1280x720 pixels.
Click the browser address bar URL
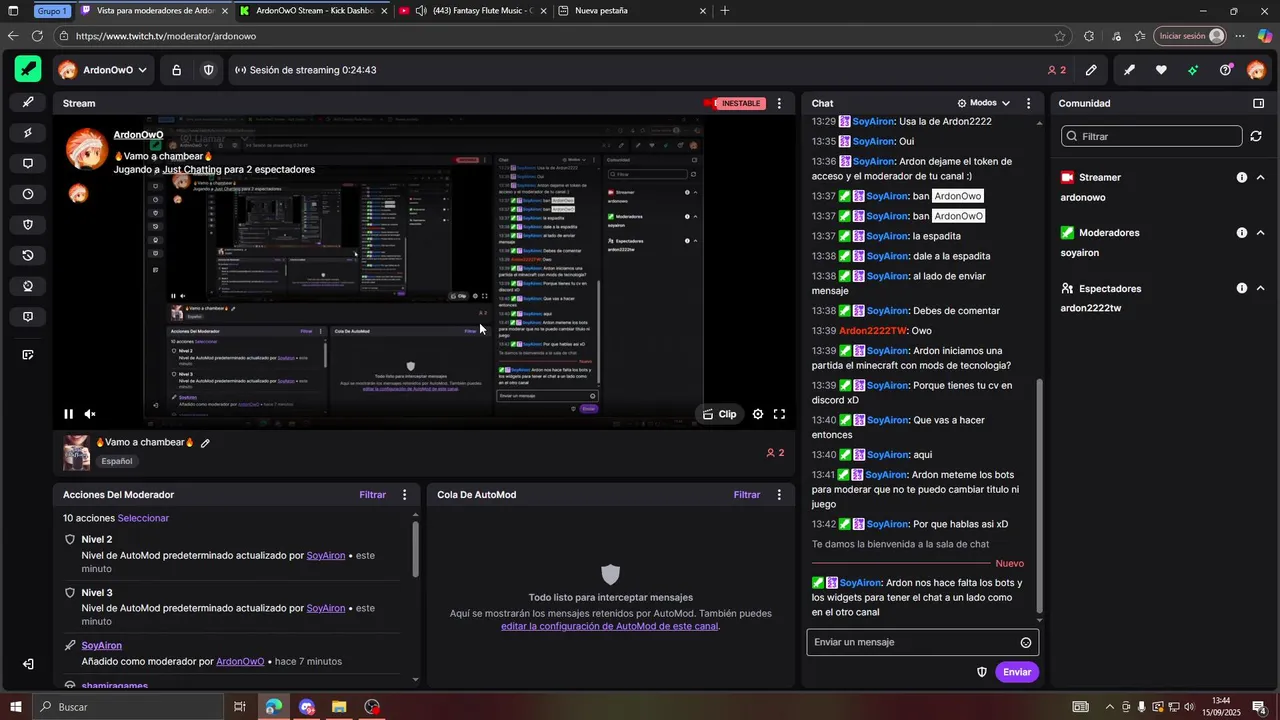pyautogui.click(x=166, y=36)
